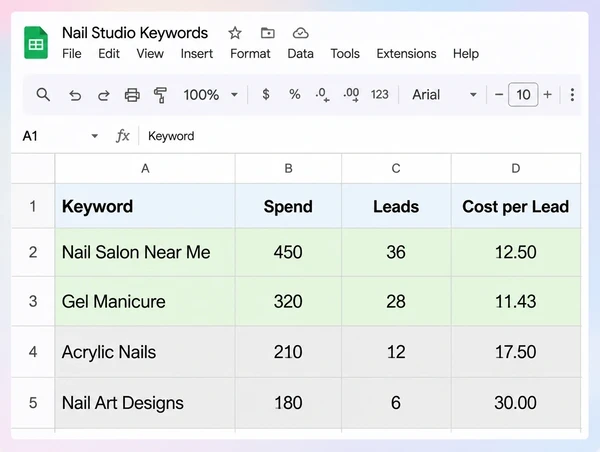Image resolution: width=600 pixels, height=452 pixels.
Task: Rename the Nail Studio Keywords title
Action: coord(135,33)
